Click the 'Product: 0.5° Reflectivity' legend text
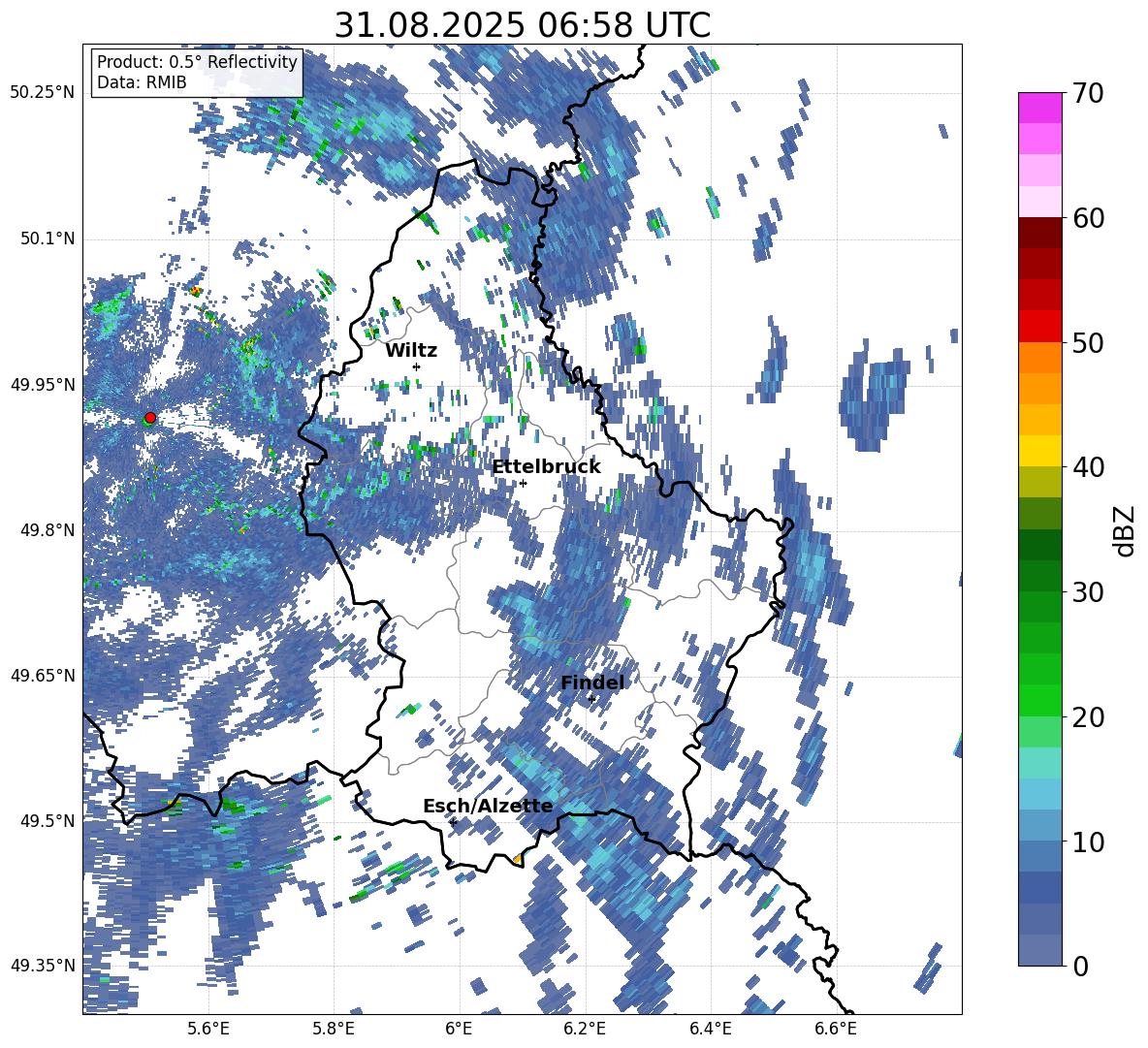Image resolution: width=1148 pixels, height=1048 pixels. pyautogui.click(x=197, y=62)
